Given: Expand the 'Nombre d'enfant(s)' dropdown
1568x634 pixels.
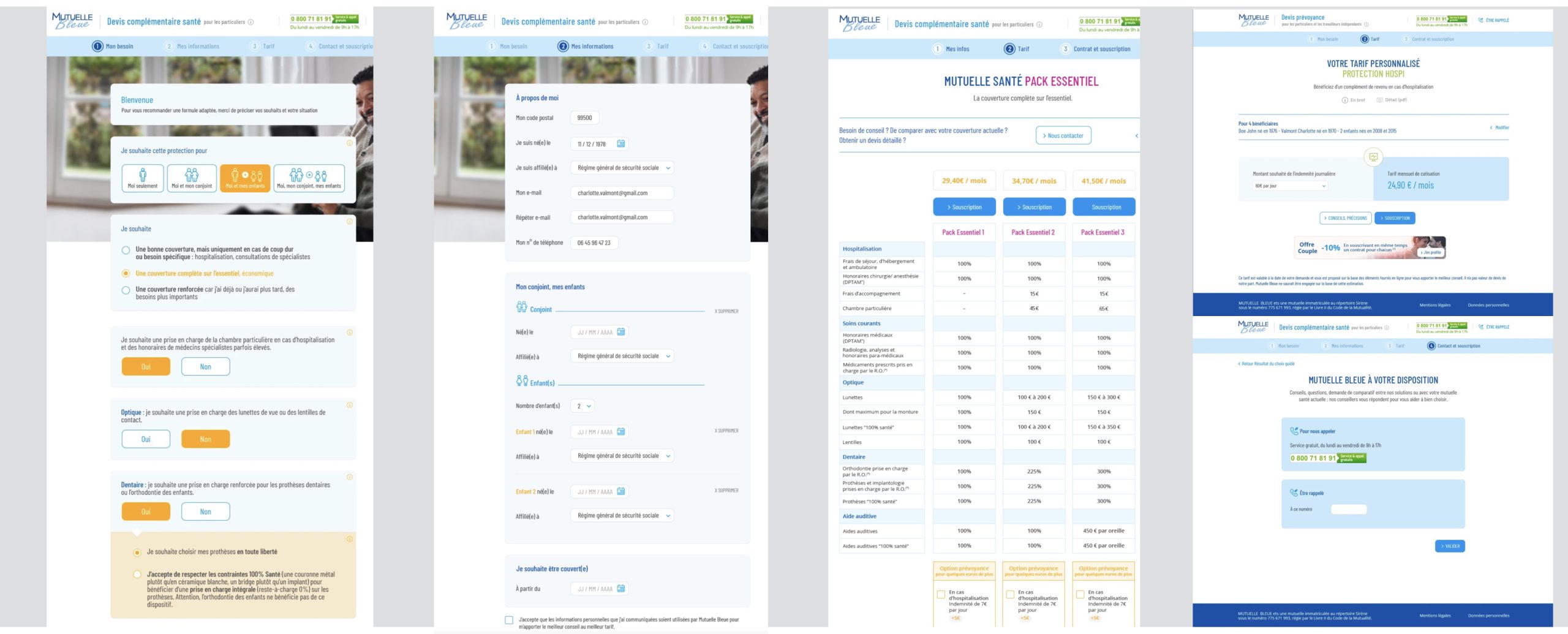Looking at the screenshot, I should point(583,406).
